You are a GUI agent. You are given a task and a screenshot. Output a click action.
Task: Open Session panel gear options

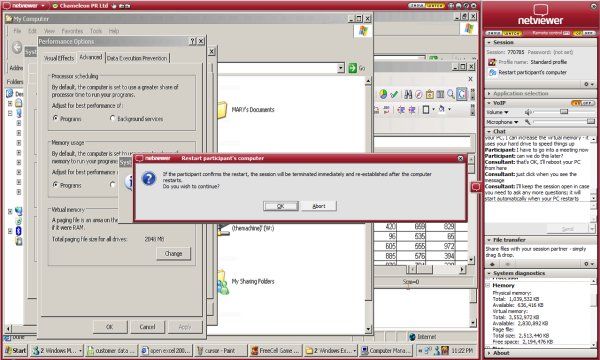click(x=589, y=84)
